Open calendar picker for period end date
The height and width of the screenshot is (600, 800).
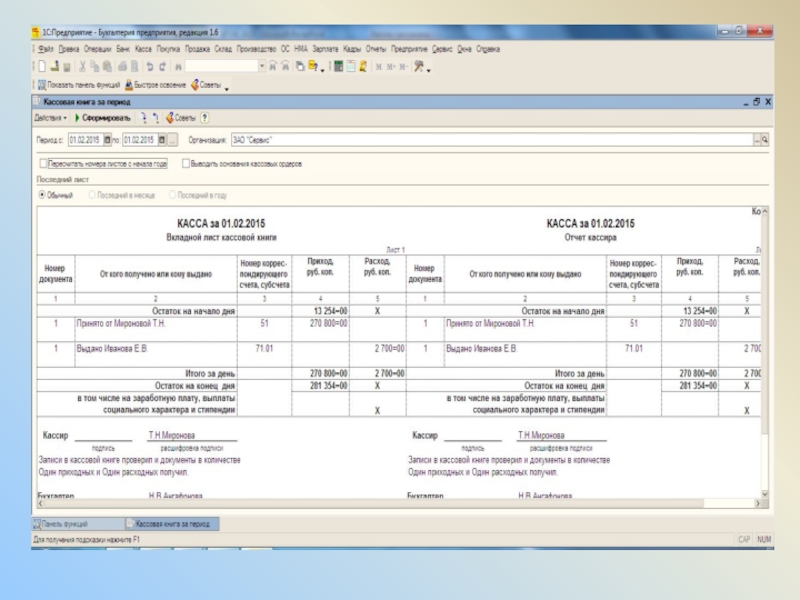(161, 140)
